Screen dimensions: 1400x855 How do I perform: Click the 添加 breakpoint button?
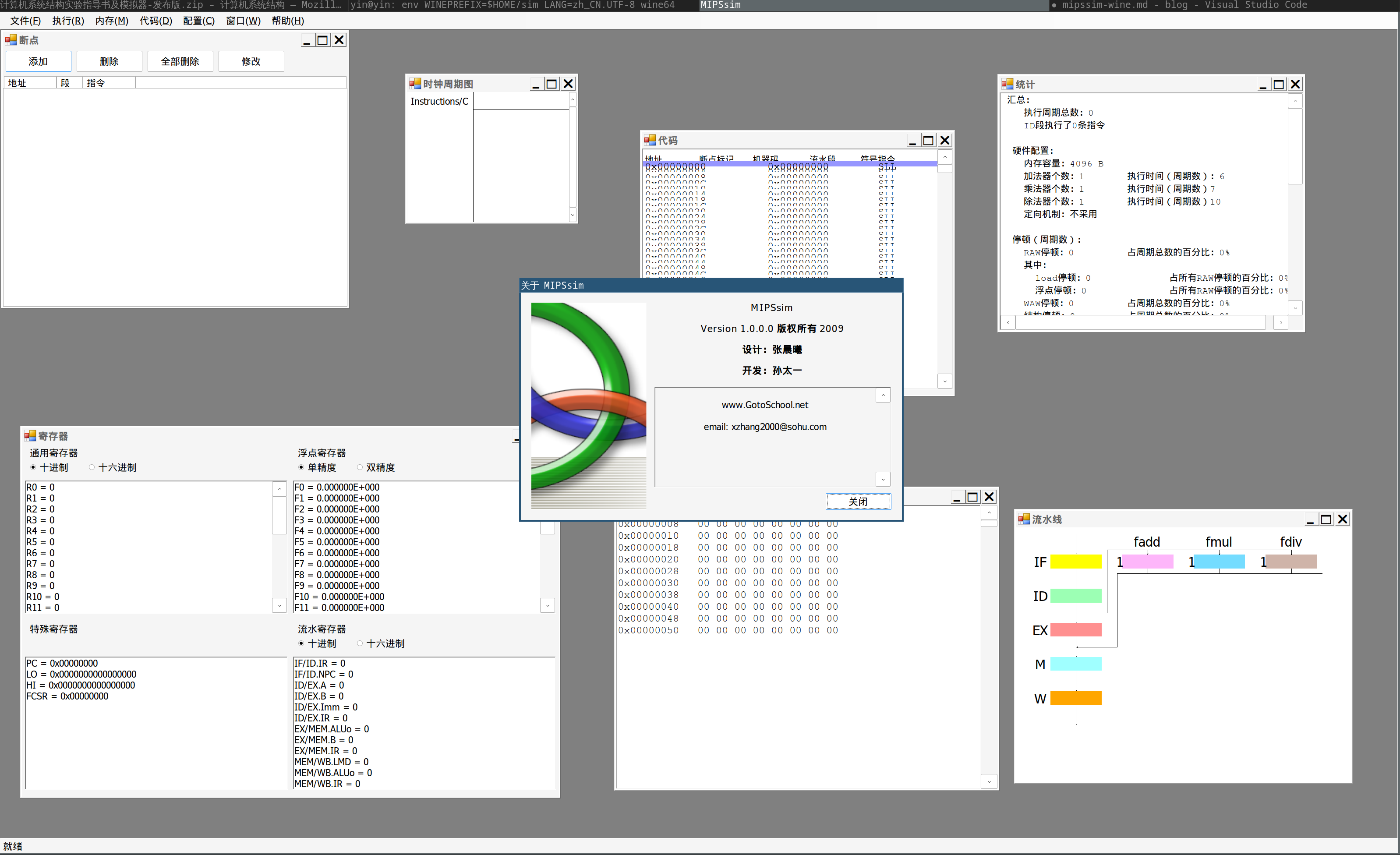coord(38,61)
